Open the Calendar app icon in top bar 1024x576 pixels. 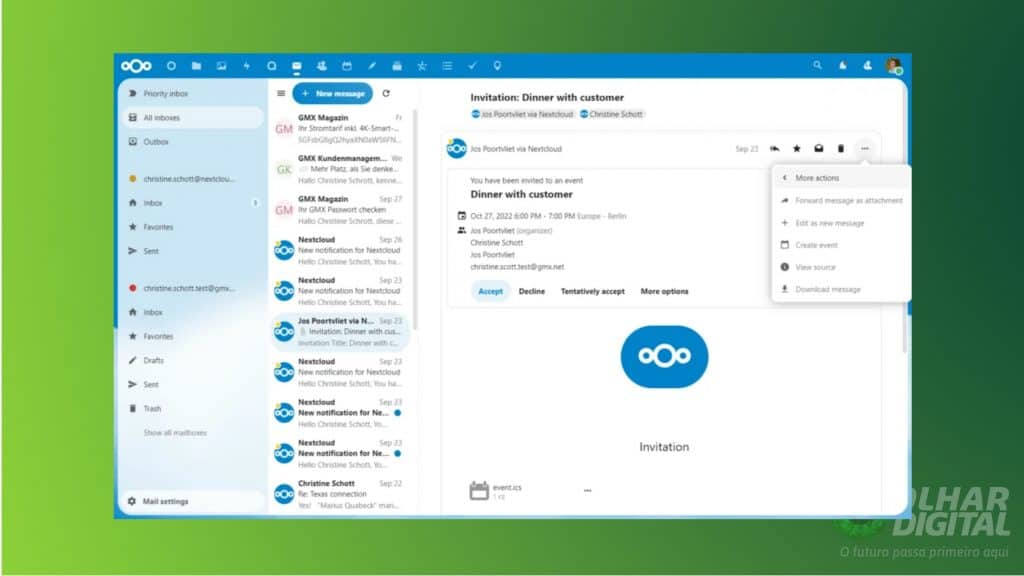[x=347, y=66]
